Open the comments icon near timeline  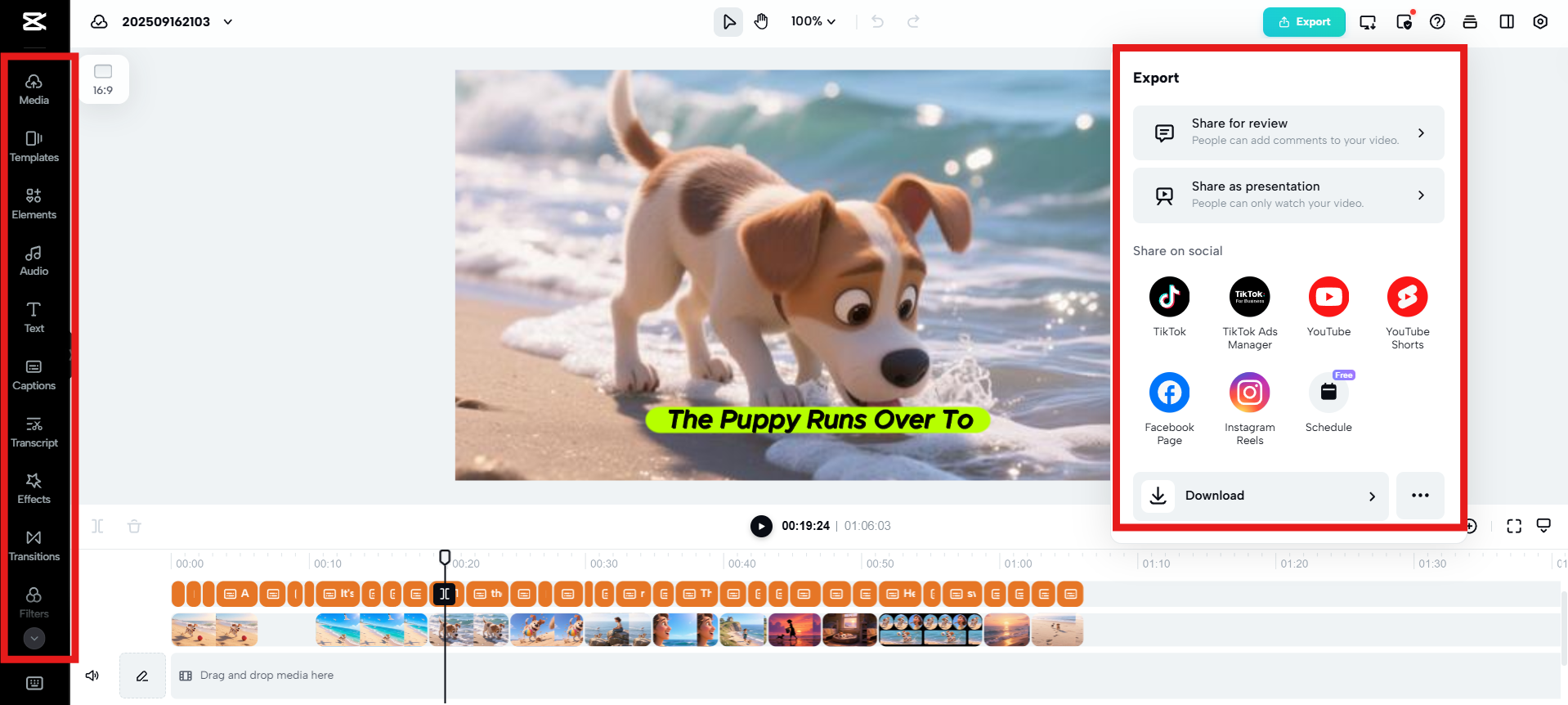coord(1543,526)
